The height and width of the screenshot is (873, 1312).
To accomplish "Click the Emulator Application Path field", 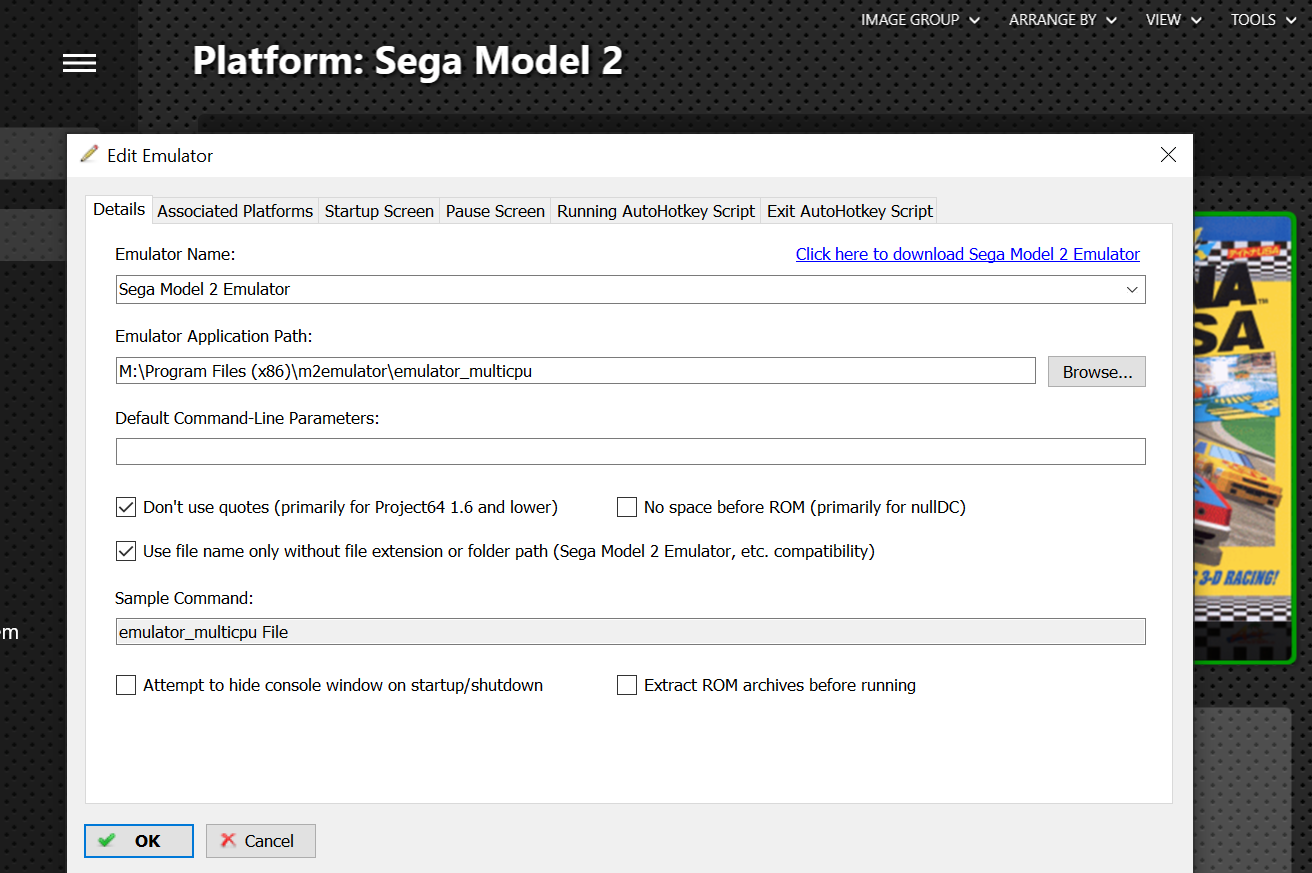I will [x=576, y=371].
